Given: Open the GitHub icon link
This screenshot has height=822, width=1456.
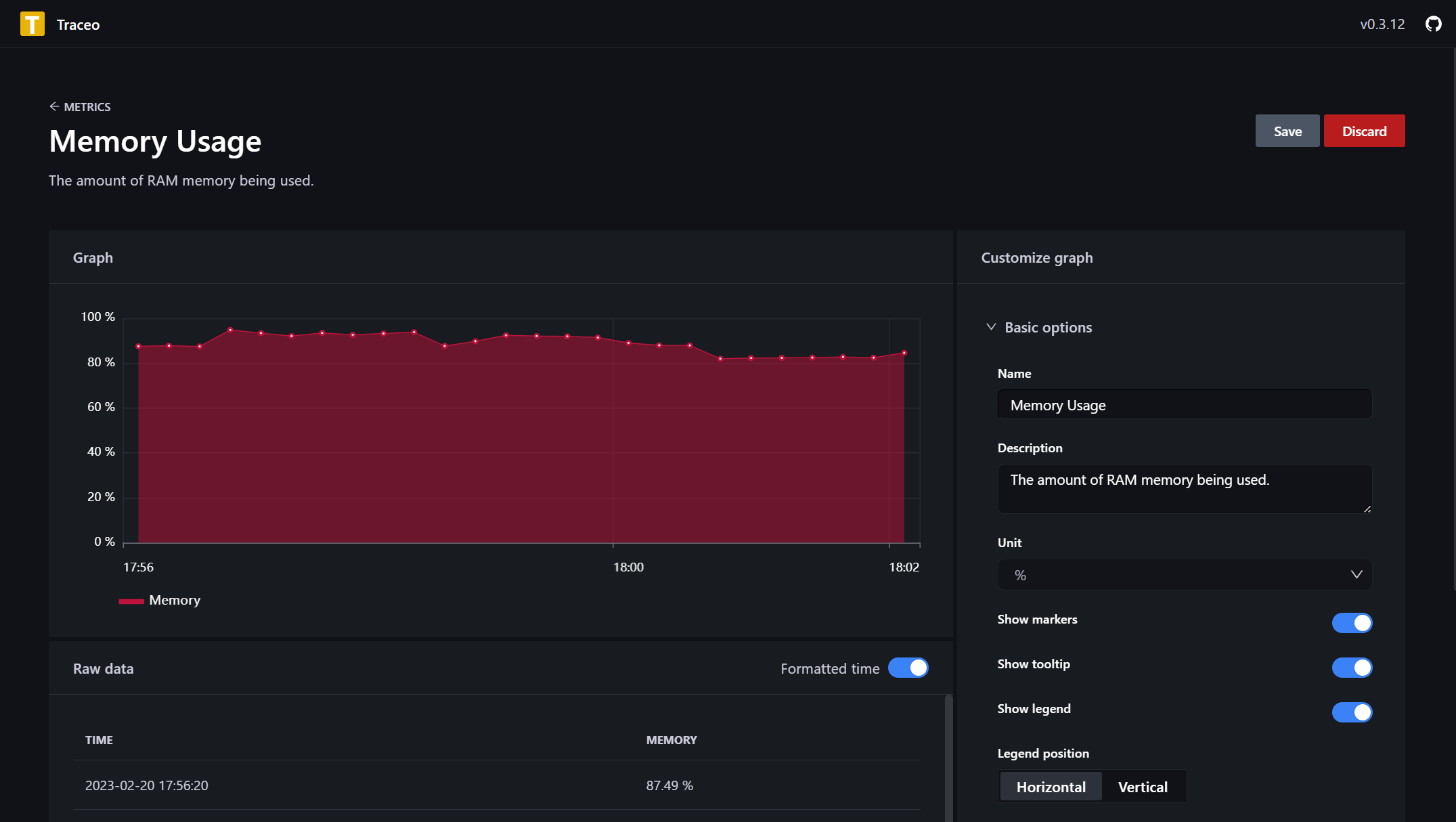Looking at the screenshot, I should coord(1433,24).
